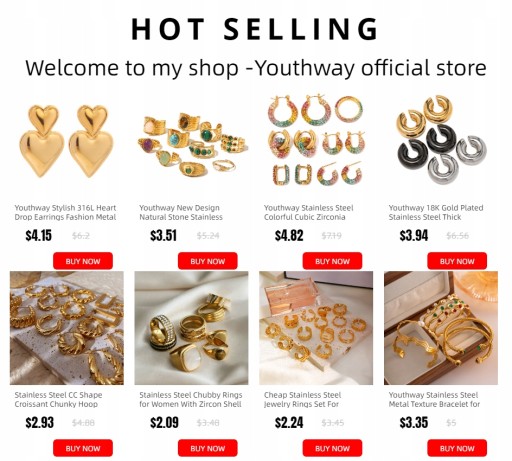Open stainless steel rings set photo
The height and width of the screenshot is (461, 512).
point(316,328)
